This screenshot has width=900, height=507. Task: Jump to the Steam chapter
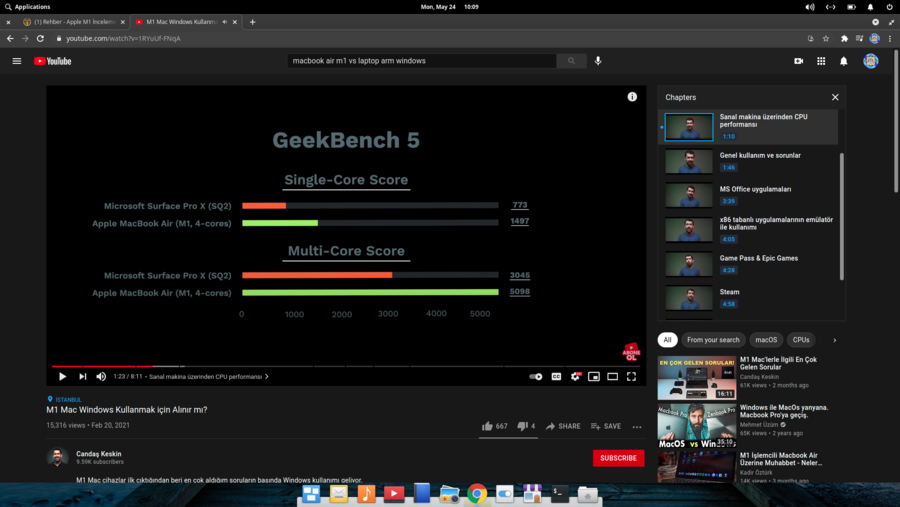(x=750, y=298)
